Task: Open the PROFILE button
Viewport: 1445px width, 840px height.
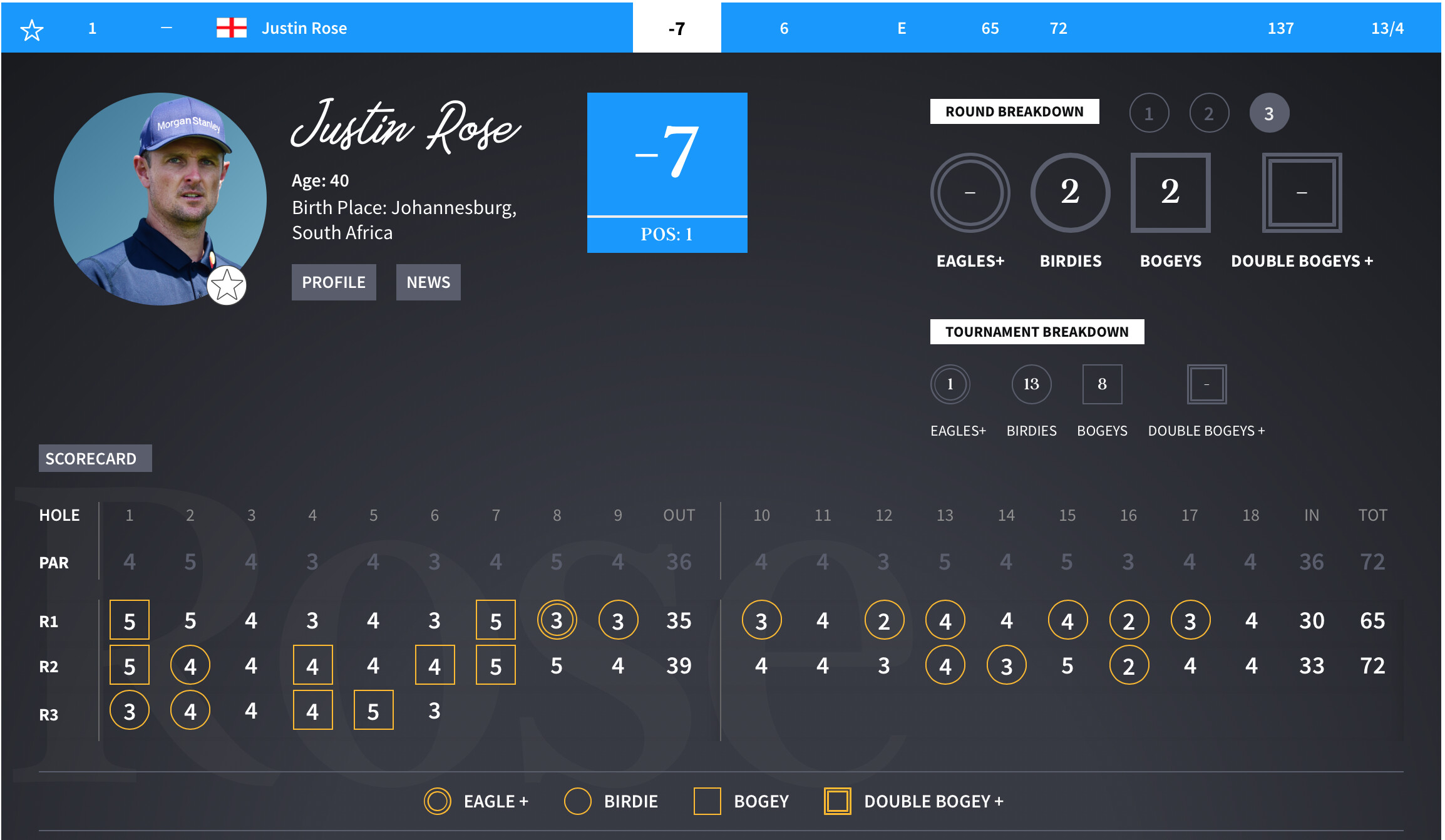Action: 334,282
